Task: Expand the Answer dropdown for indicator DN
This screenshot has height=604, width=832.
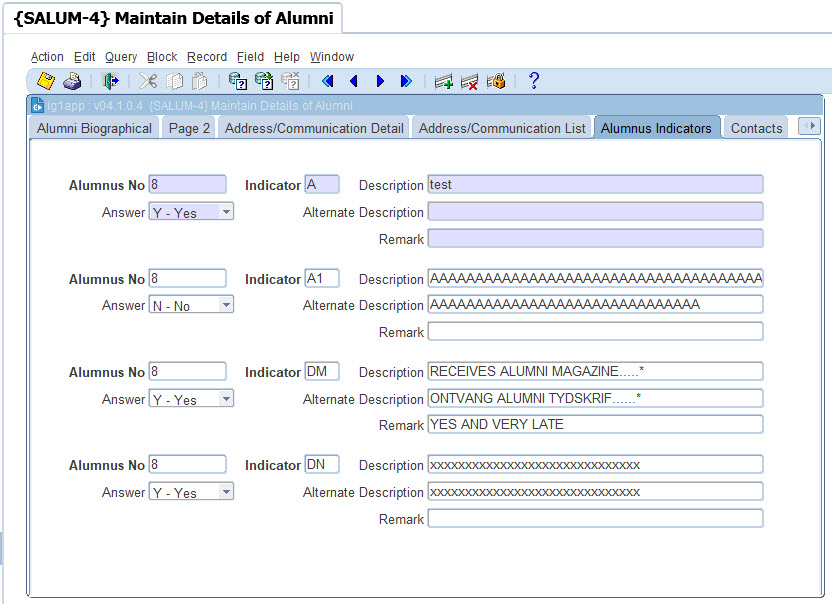Action: pyautogui.click(x=226, y=492)
